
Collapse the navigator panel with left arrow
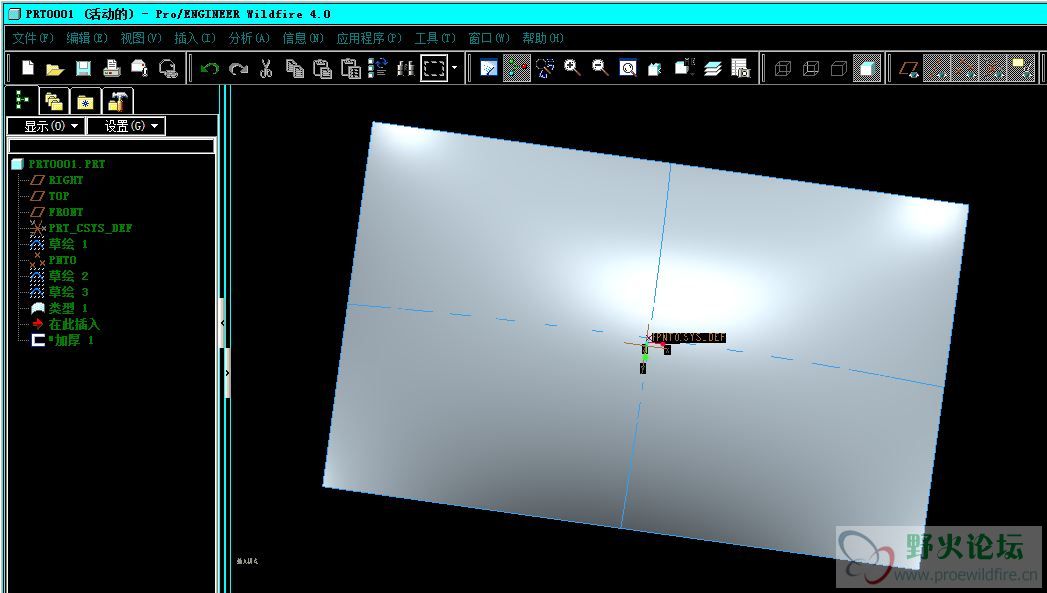(222, 323)
